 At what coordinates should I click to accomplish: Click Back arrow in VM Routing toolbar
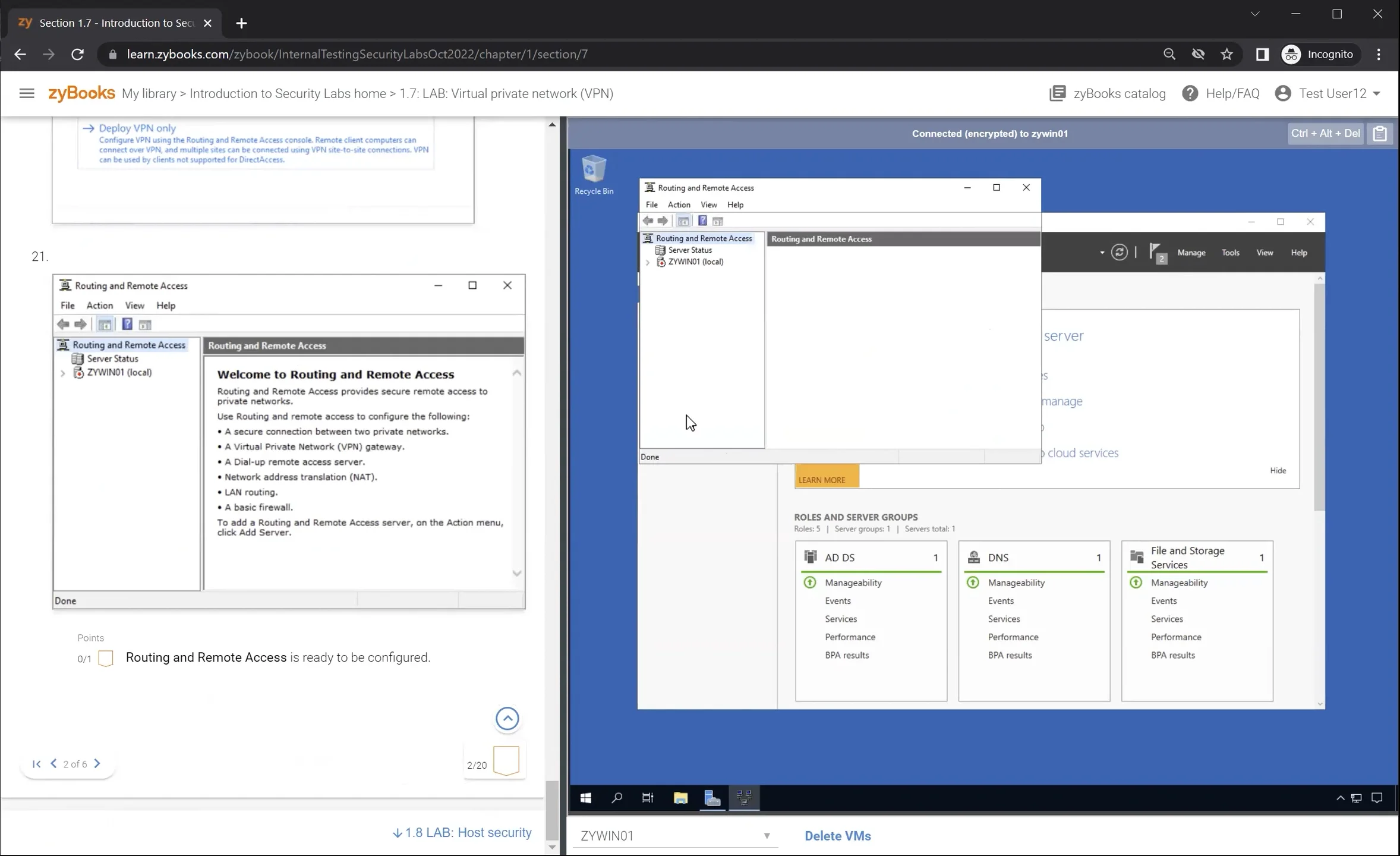(648, 221)
